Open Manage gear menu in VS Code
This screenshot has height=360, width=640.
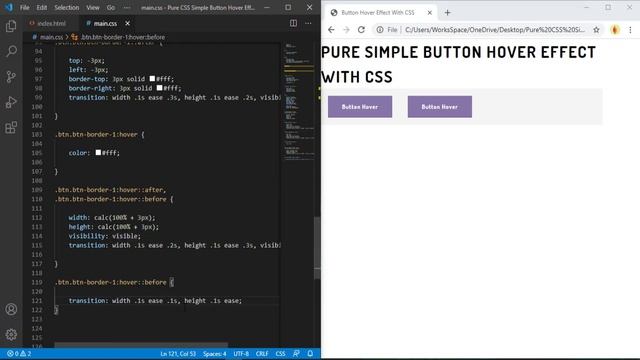pos(11,334)
